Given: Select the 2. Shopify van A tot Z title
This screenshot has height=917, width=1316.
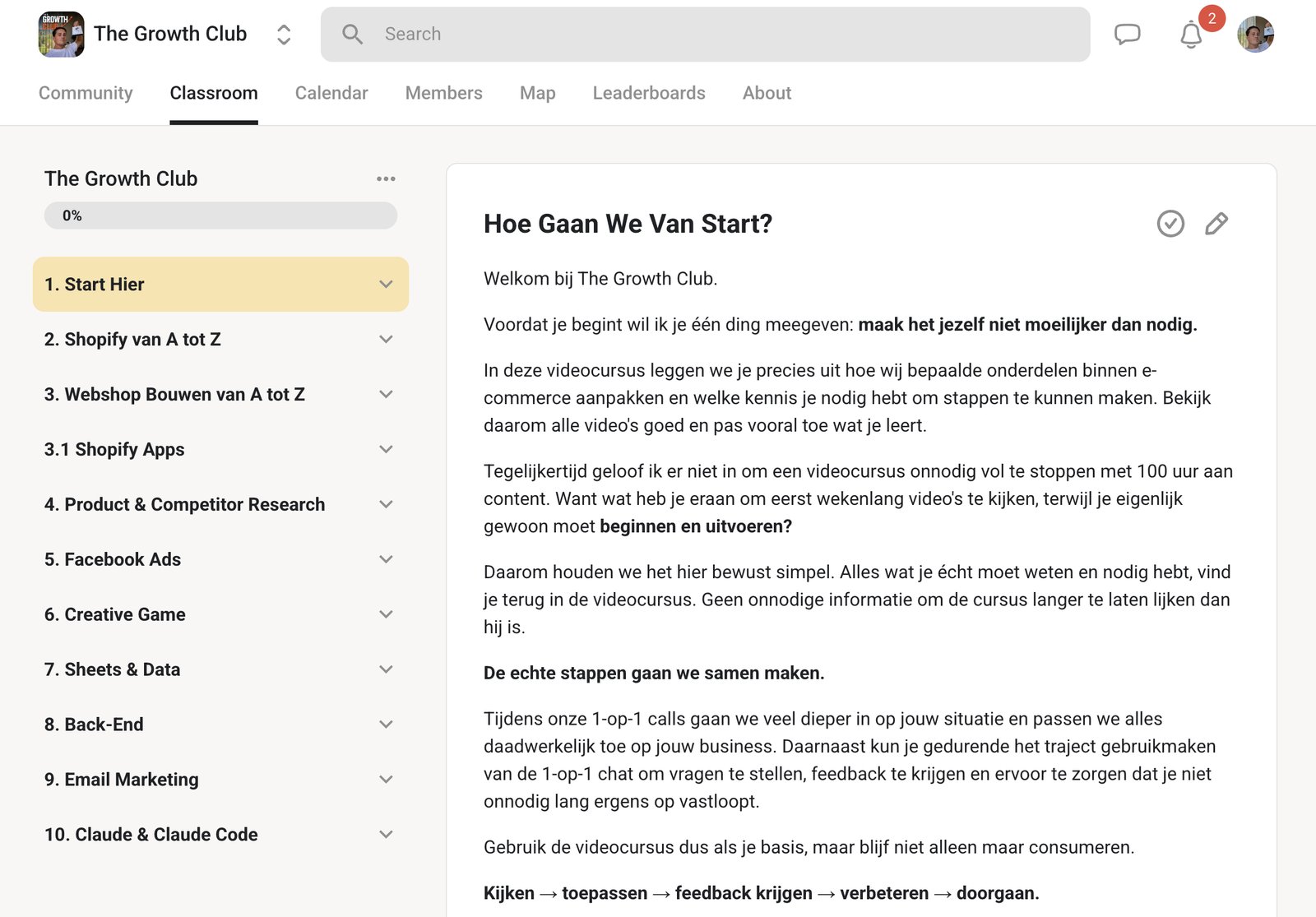Looking at the screenshot, I should [132, 340].
